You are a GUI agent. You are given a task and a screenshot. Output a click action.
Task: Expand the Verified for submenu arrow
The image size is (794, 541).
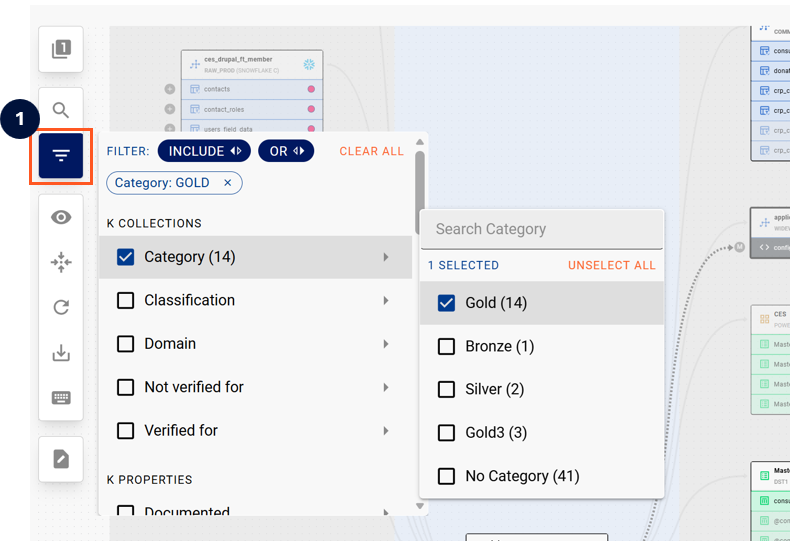tap(386, 431)
